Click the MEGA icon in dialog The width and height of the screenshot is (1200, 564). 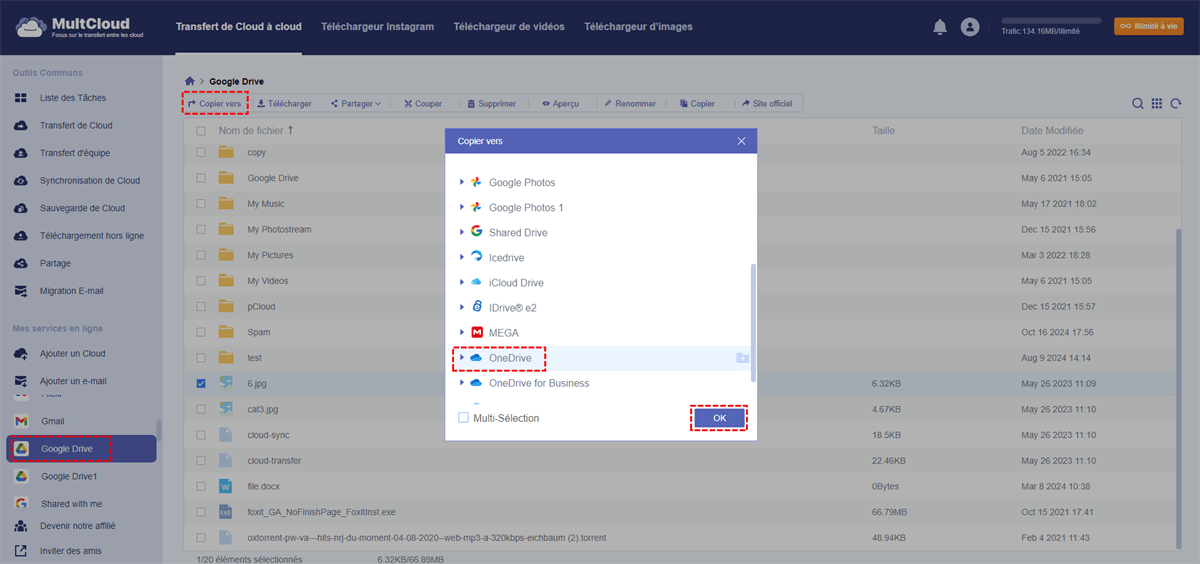(x=477, y=333)
